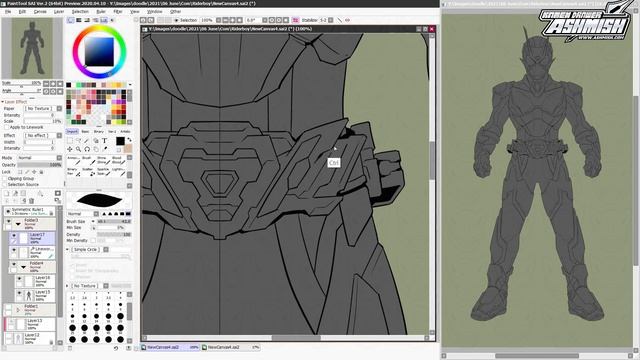Click the background tan color swatch
Screen dimensions: 640x360
pyautogui.click(x=128, y=148)
